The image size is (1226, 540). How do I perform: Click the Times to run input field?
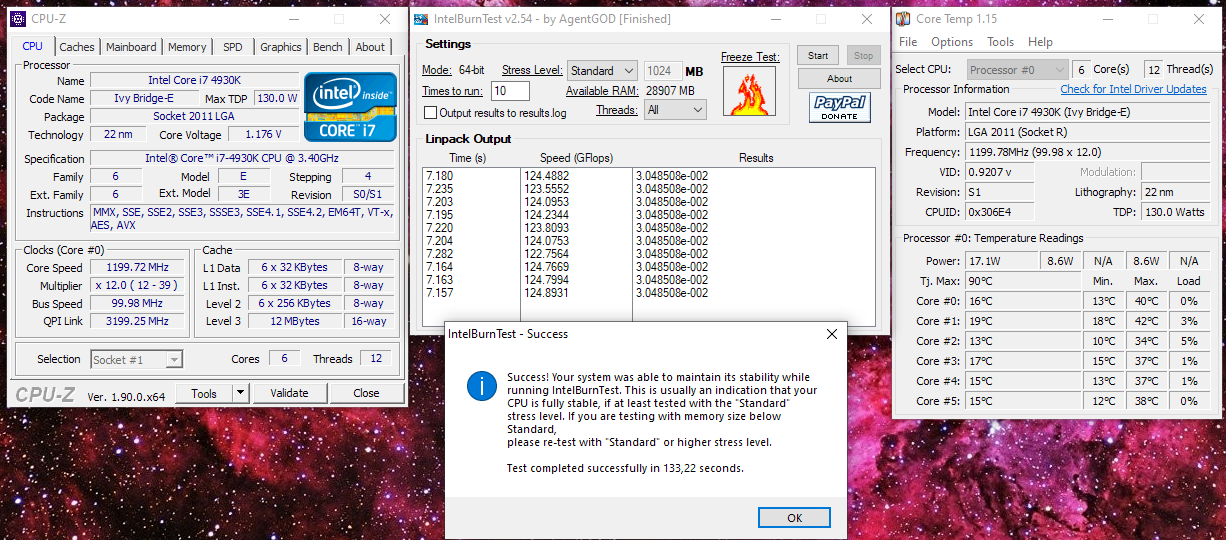point(510,91)
